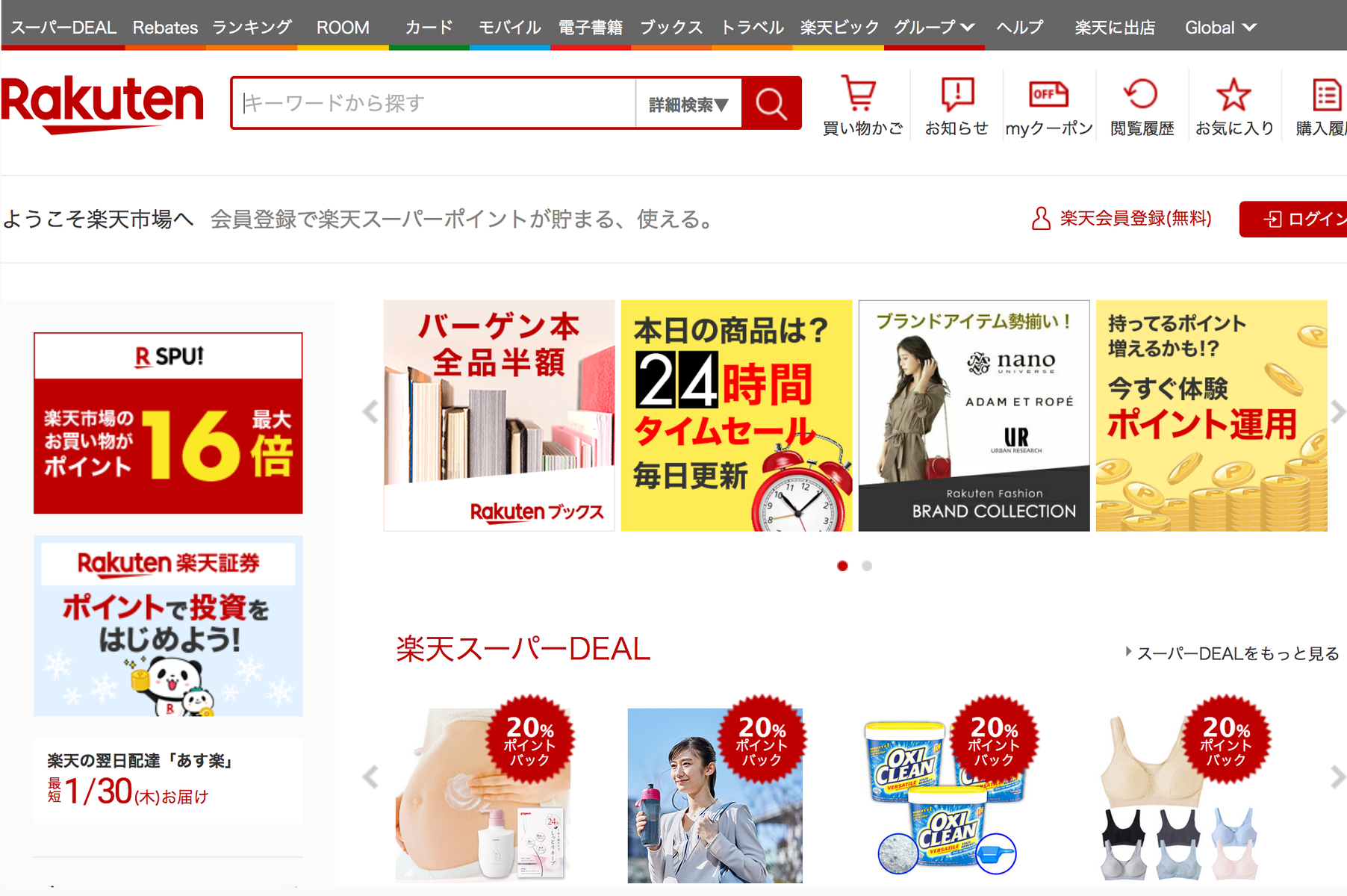Click the magnifier search button
The image size is (1347, 896).
click(x=771, y=103)
